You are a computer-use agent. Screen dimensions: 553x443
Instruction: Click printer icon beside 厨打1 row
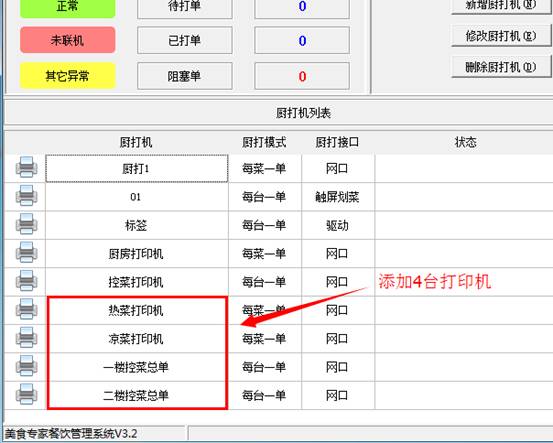click(x=26, y=167)
